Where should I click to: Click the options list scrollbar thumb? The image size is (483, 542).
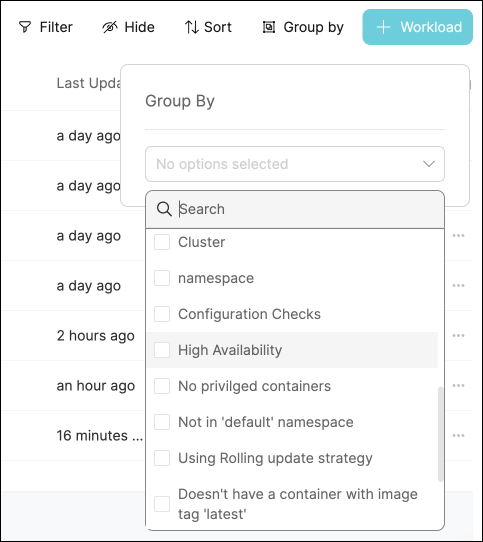[x=440, y=434]
